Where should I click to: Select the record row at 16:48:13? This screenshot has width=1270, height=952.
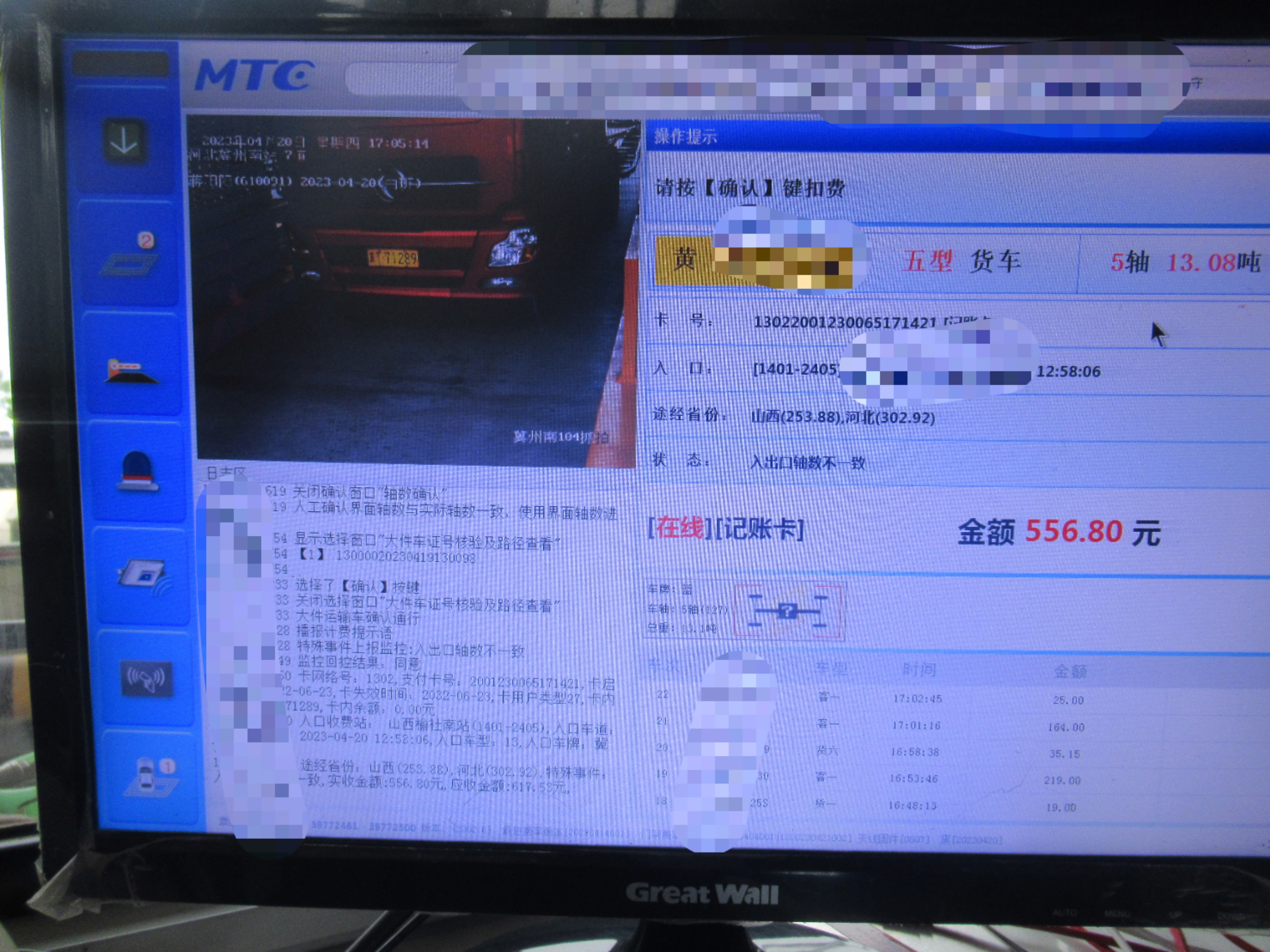(x=953, y=806)
